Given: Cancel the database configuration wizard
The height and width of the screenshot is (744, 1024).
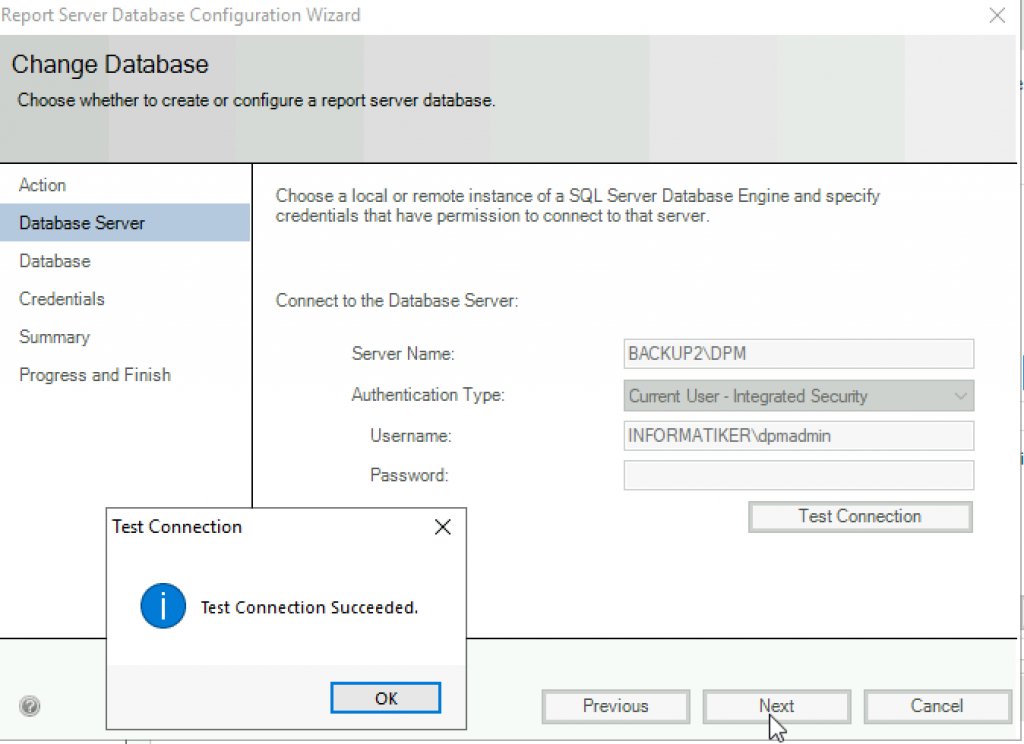Looking at the screenshot, I should 937,706.
